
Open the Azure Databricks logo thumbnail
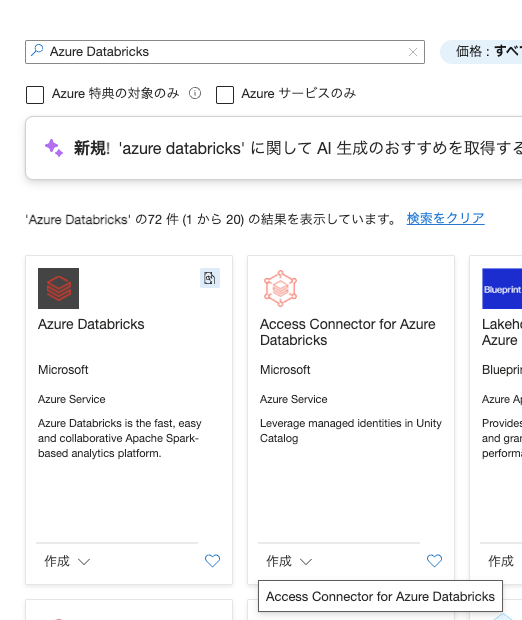59,288
